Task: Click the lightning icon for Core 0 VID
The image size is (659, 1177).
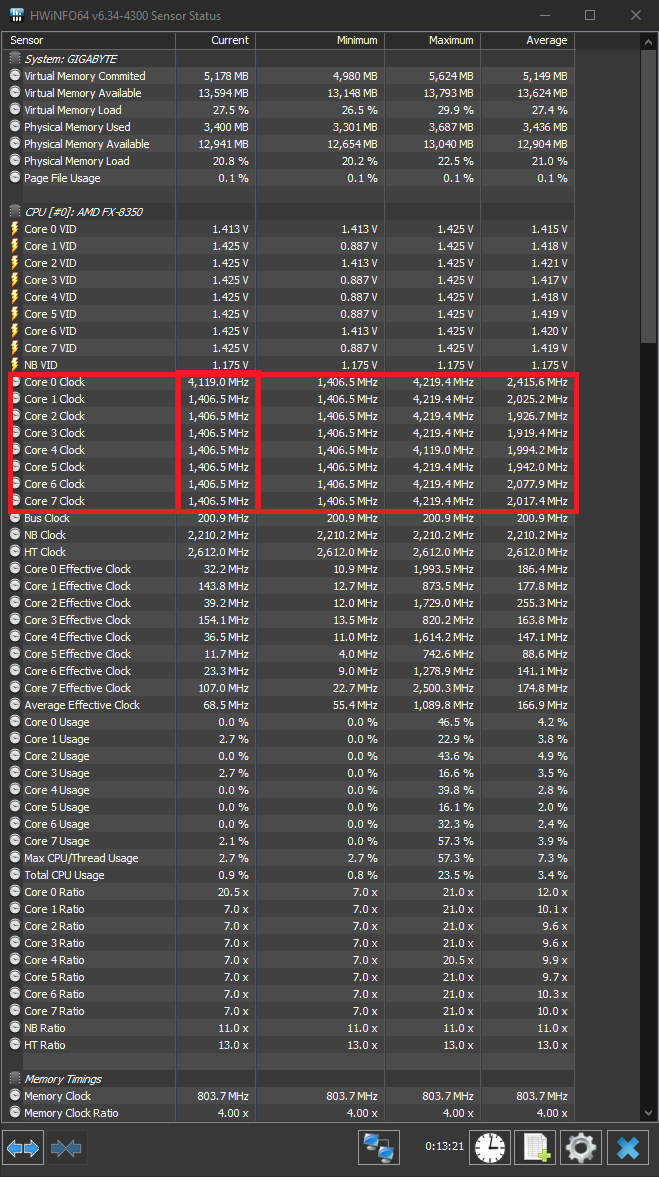Action: click(x=15, y=229)
